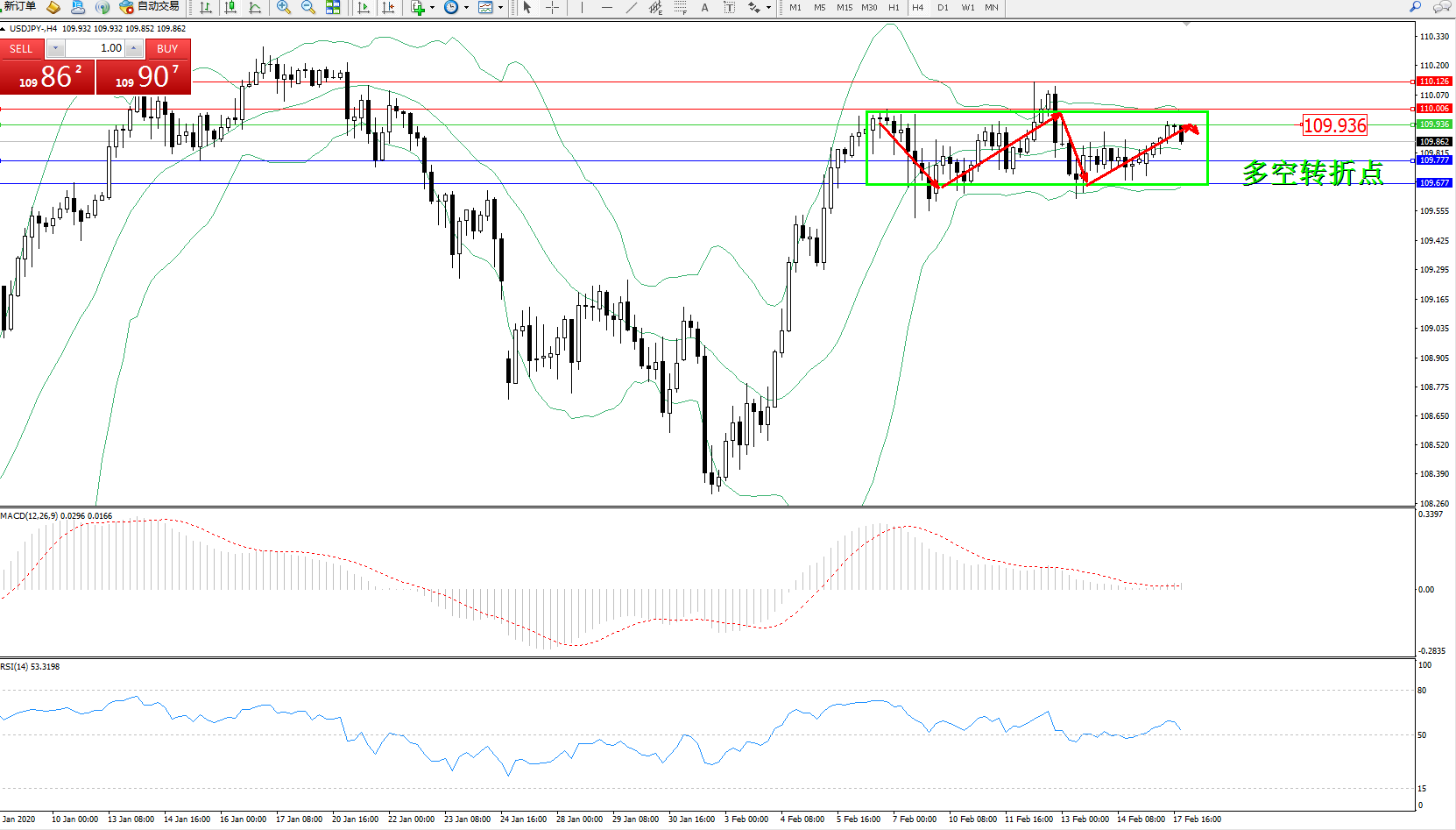
Task: Click the BUY button
Action: [x=167, y=49]
